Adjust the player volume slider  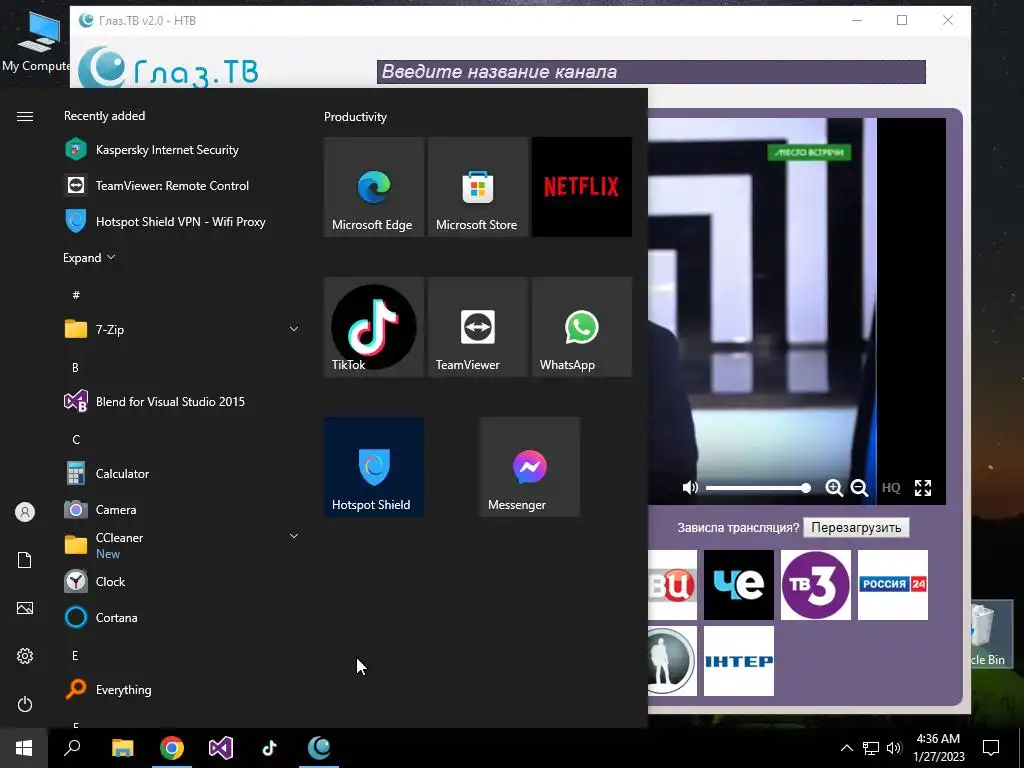coord(758,488)
